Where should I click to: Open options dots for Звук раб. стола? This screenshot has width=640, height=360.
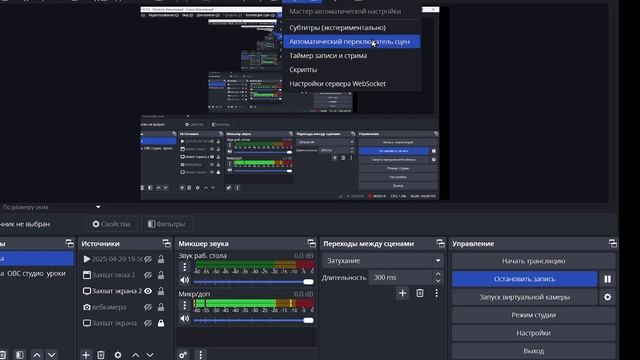point(184,267)
